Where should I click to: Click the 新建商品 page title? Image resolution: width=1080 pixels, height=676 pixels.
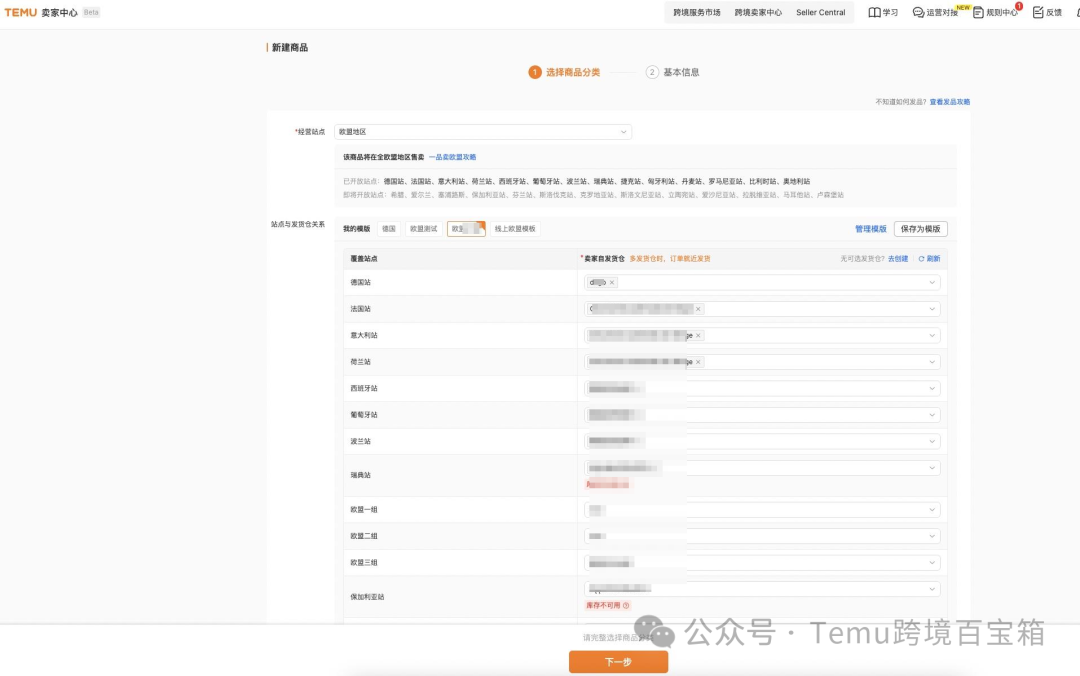[290, 48]
